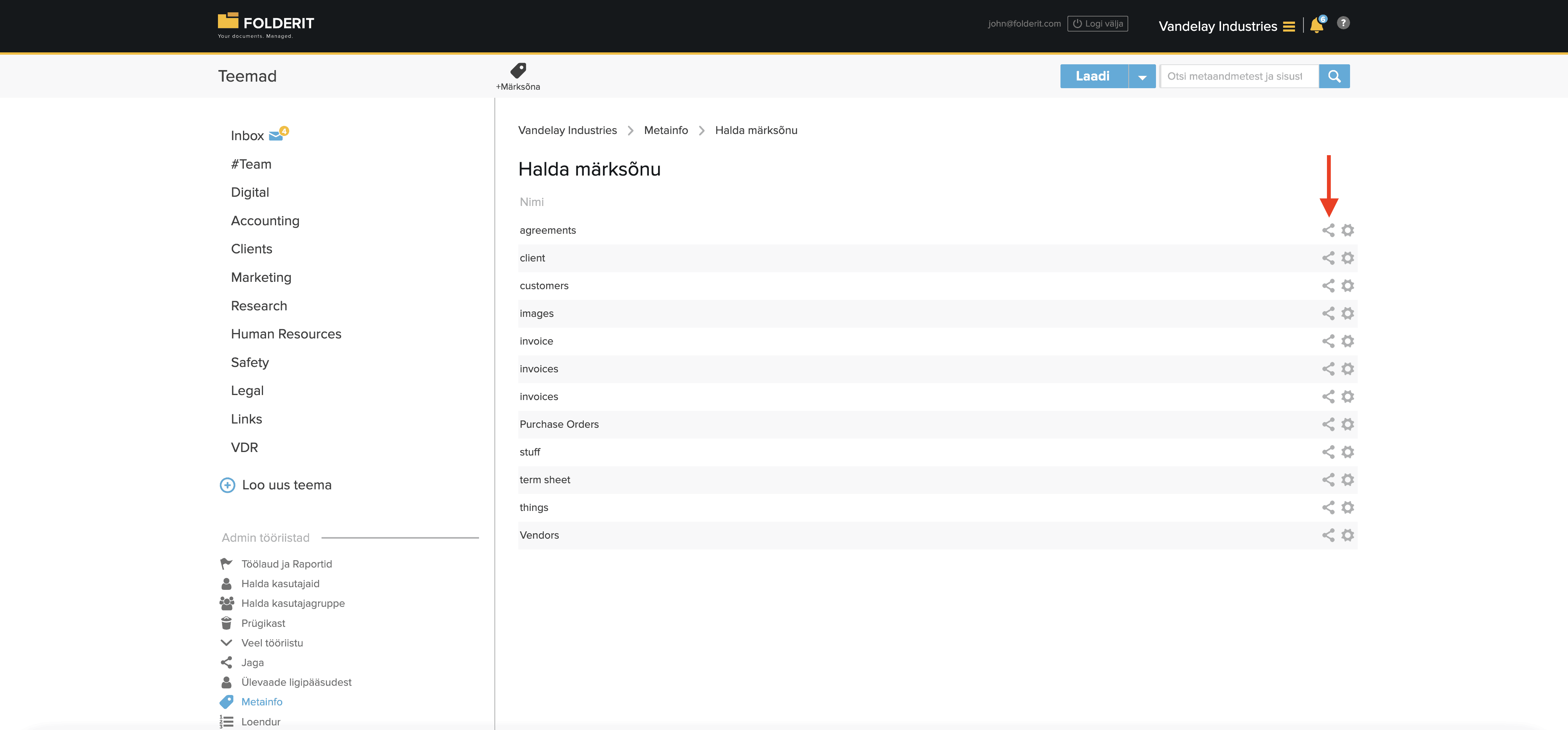This screenshot has height=730, width=1568.
Task: Select the VDR topic
Action: click(x=244, y=447)
